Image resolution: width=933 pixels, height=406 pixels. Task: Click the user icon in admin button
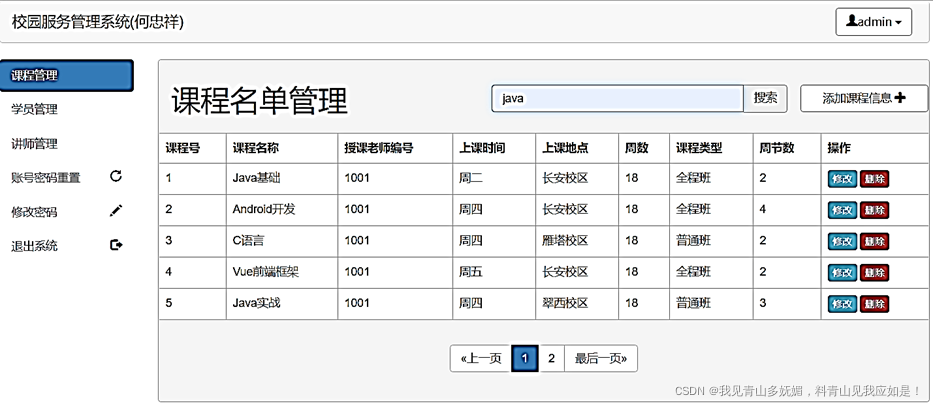[x=851, y=21]
